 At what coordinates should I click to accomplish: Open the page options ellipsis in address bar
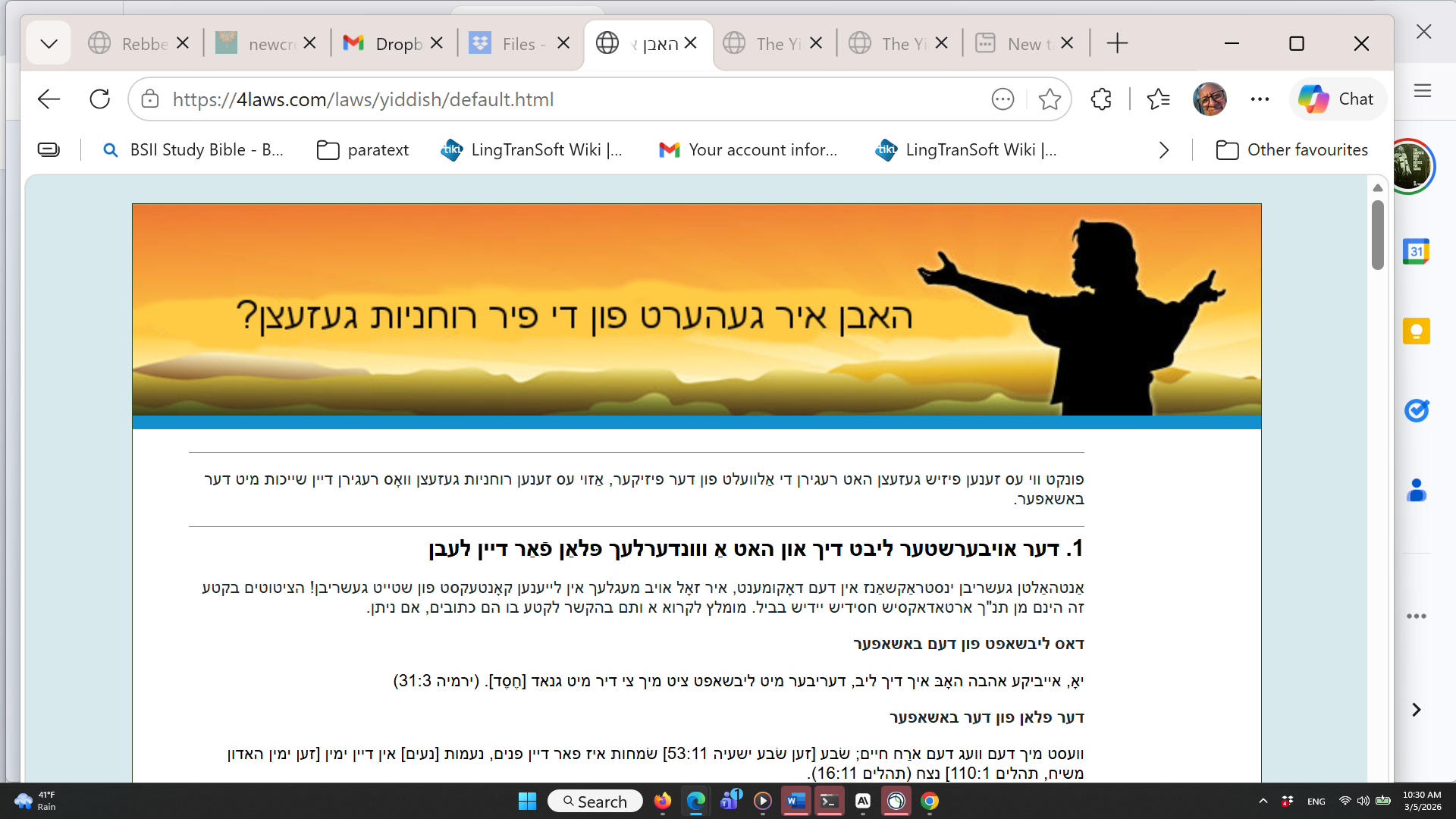(1003, 99)
